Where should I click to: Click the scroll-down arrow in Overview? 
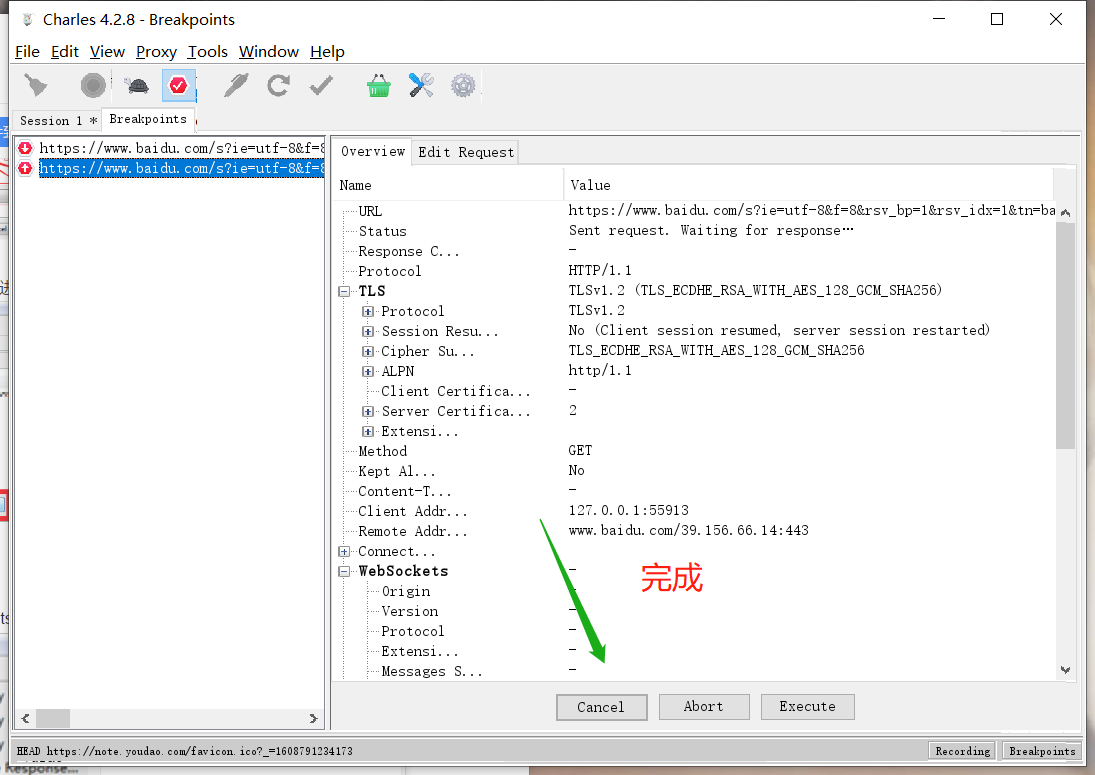pos(1065,670)
